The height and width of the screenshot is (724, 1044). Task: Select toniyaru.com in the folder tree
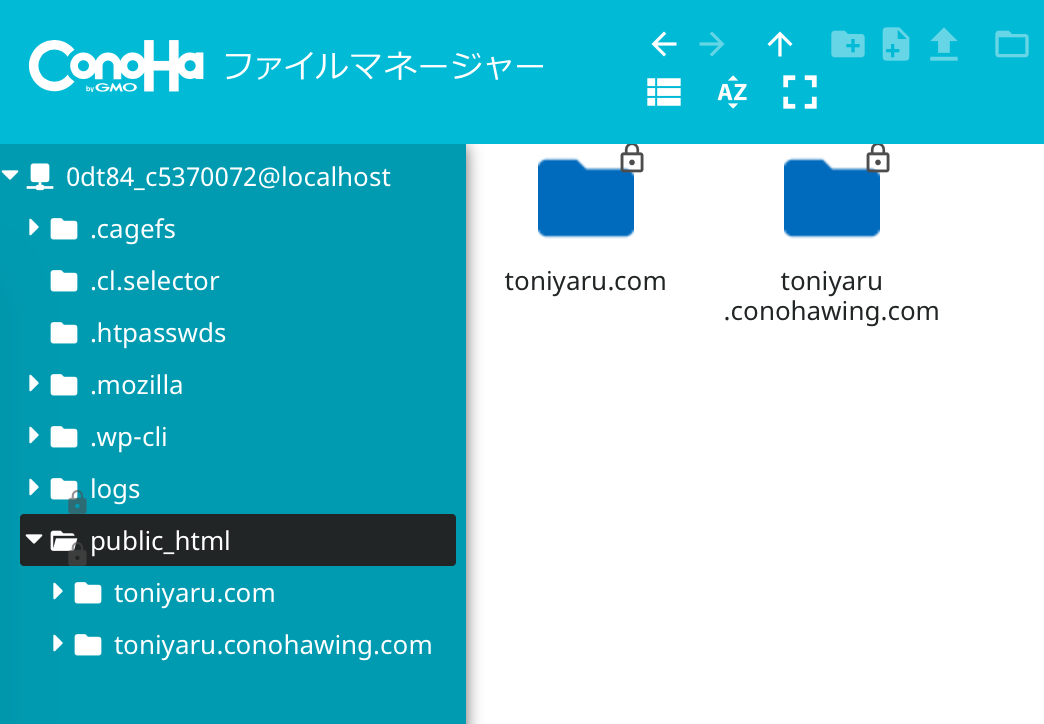tap(194, 593)
